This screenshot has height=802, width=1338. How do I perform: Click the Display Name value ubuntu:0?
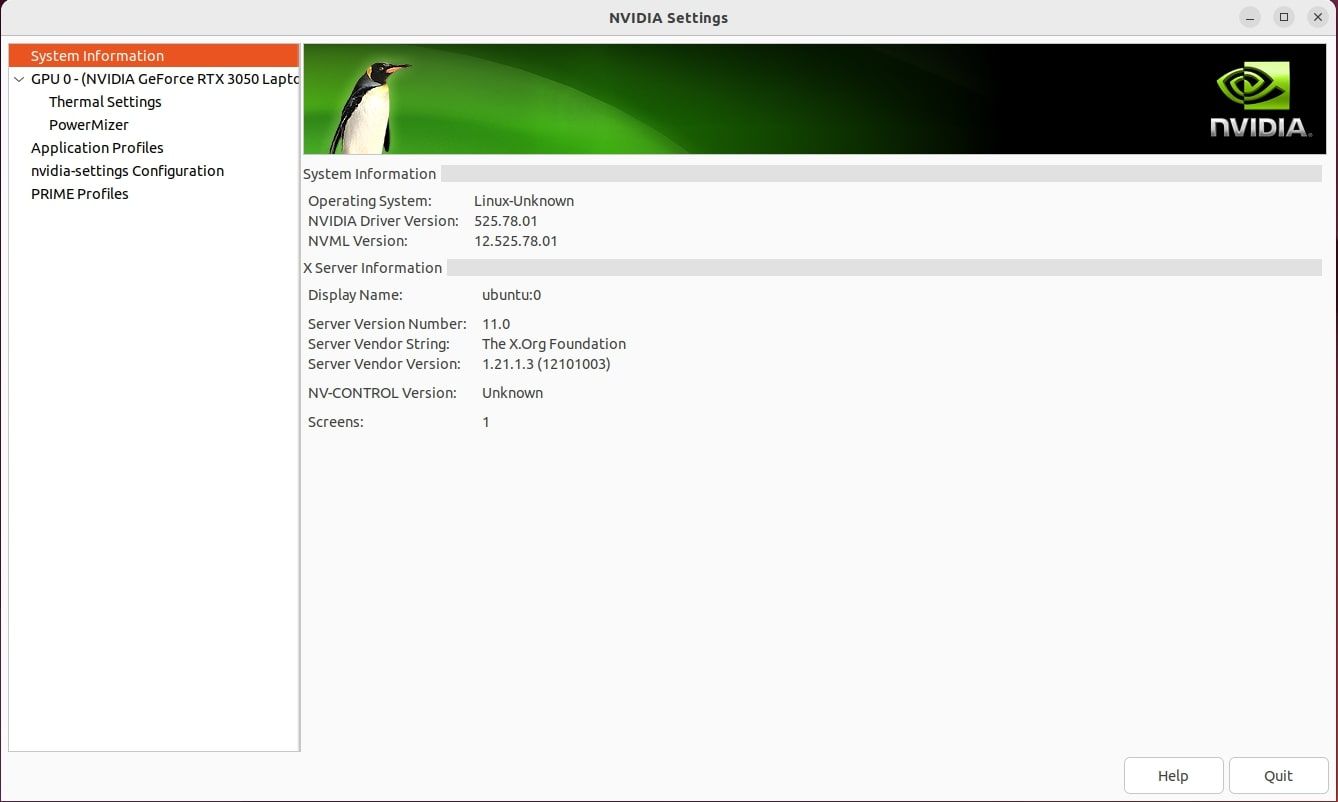tap(511, 294)
